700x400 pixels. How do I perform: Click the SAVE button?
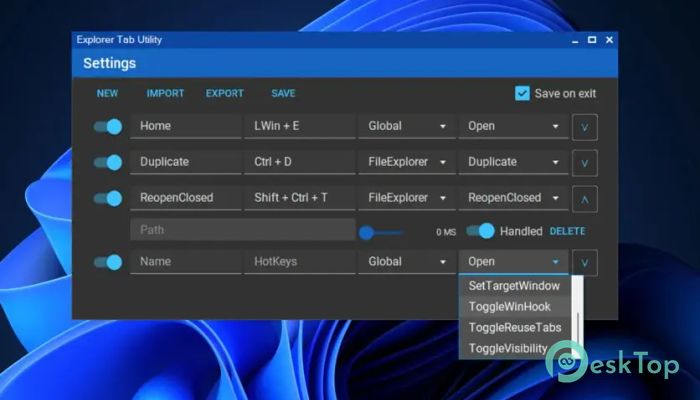pyautogui.click(x=283, y=93)
